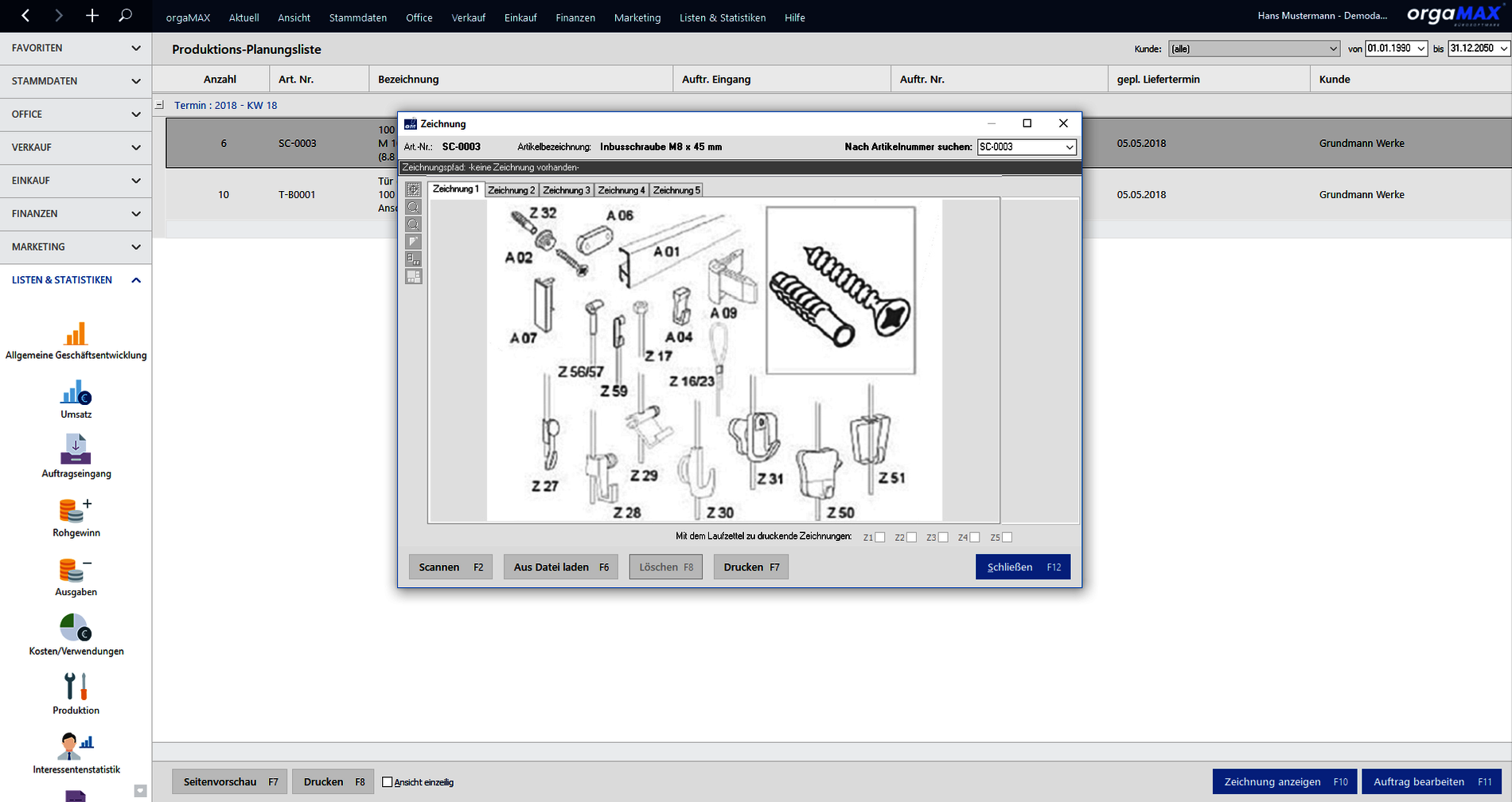Click the Scannen F2 button
This screenshot has height=802, width=1512.
coord(451,567)
